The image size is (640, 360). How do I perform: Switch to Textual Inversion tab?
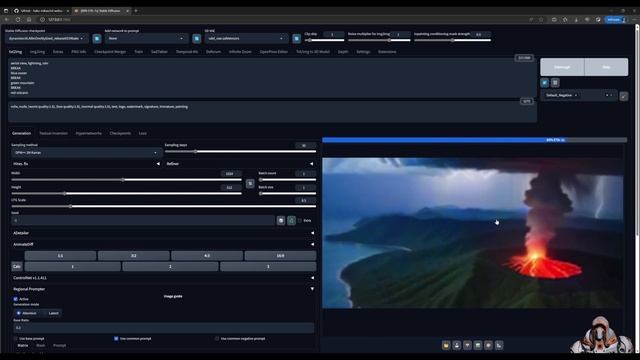point(53,133)
